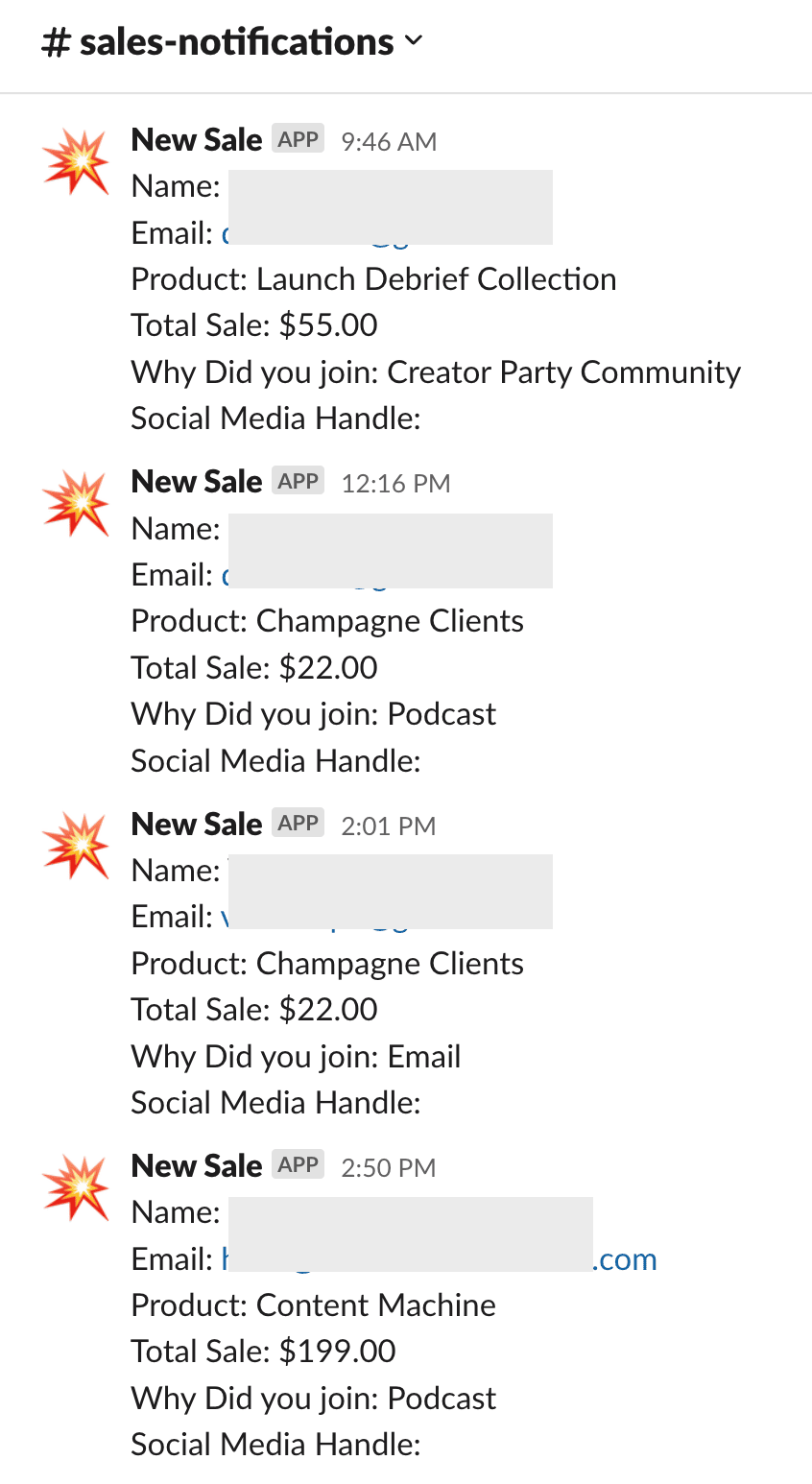Click the 2:01 PM timestamp

pos(388,826)
